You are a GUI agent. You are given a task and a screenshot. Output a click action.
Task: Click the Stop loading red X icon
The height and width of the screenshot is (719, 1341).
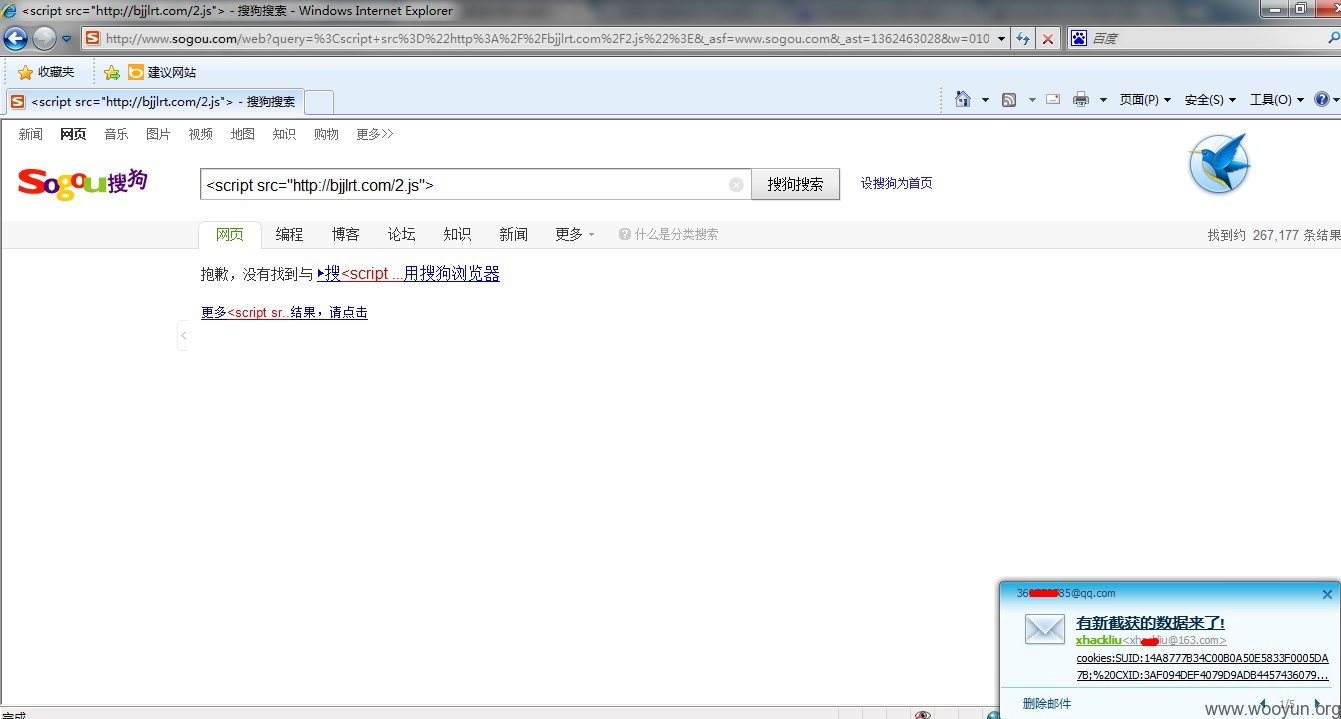(x=1047, y=39)
